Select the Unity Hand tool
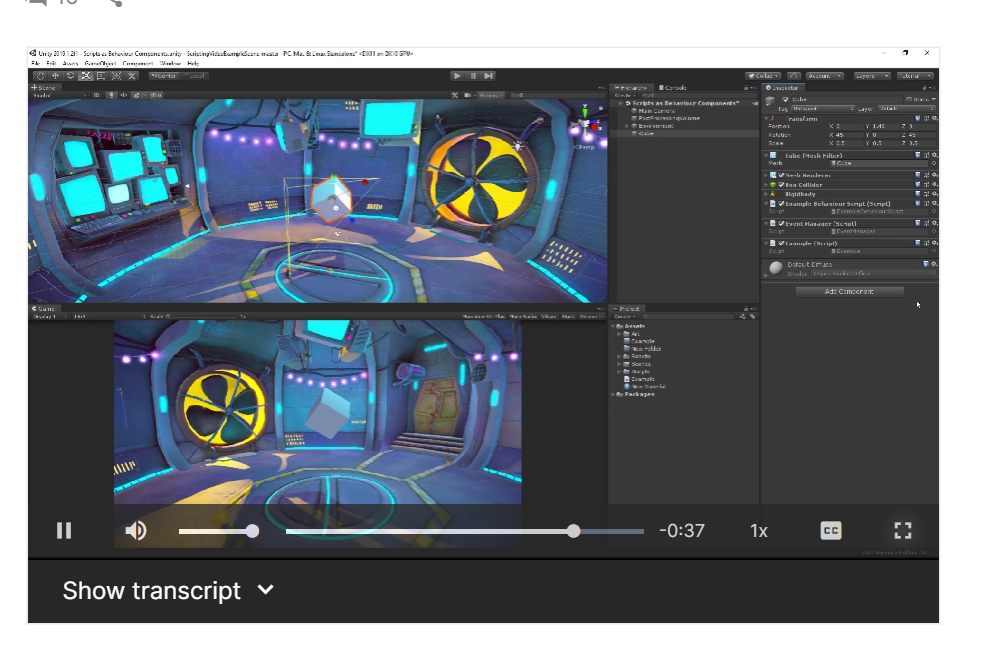999x667 pixels. tap(41, 76)
